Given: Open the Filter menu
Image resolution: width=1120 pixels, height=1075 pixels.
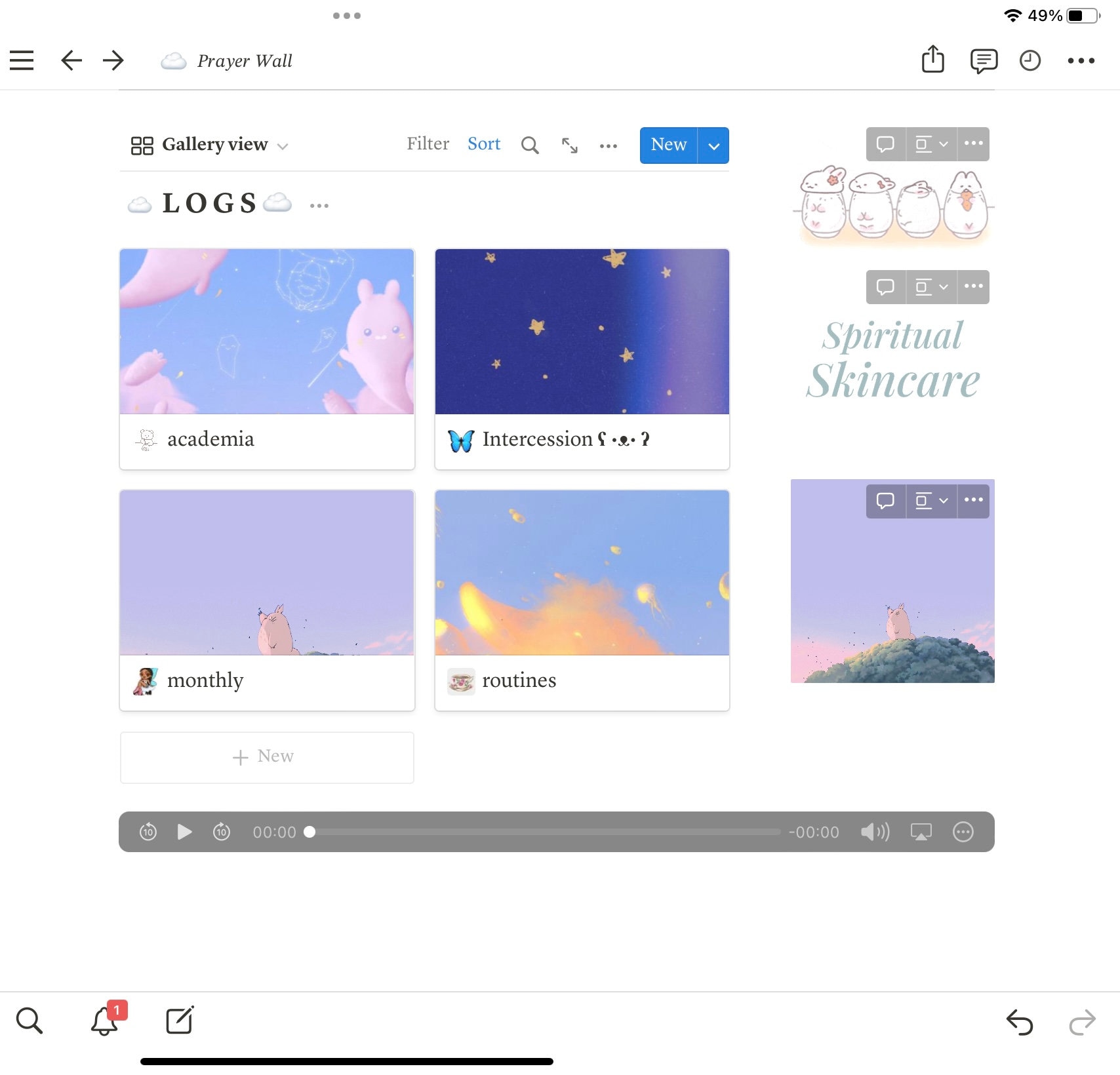Looking at the screenshot, I should point(428,144).
